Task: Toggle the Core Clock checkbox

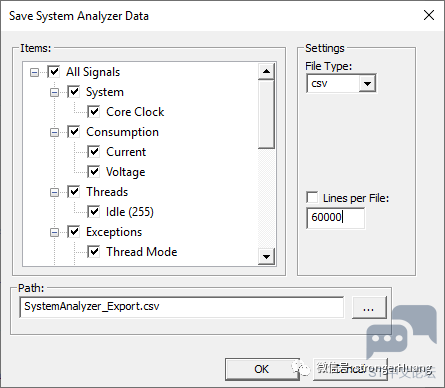Action: pos(94,112)
